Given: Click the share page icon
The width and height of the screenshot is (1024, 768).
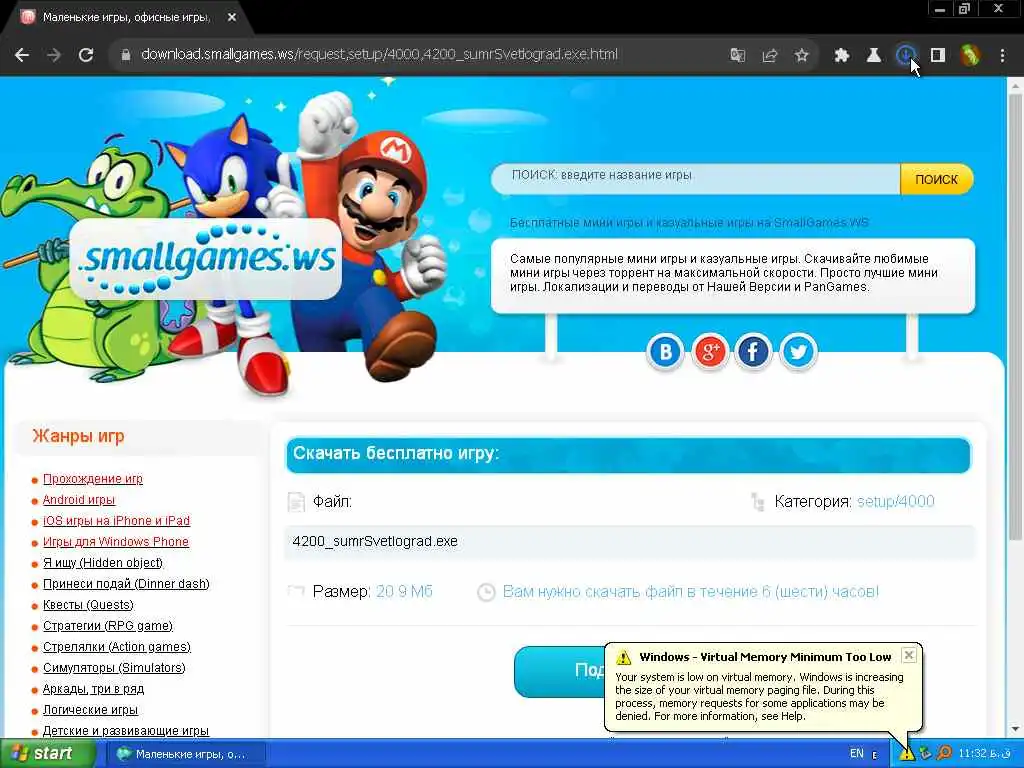Looking at the screenshot, I should pyautogui.click(x=770, y=56).
